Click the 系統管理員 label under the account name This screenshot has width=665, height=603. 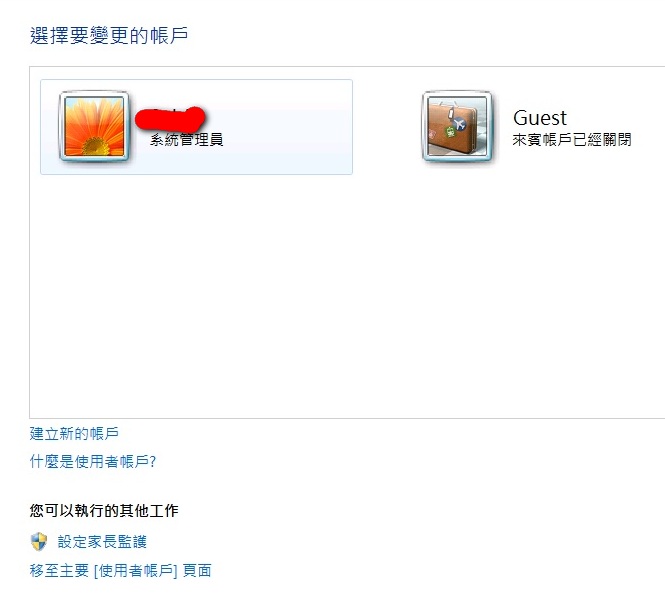187,140
